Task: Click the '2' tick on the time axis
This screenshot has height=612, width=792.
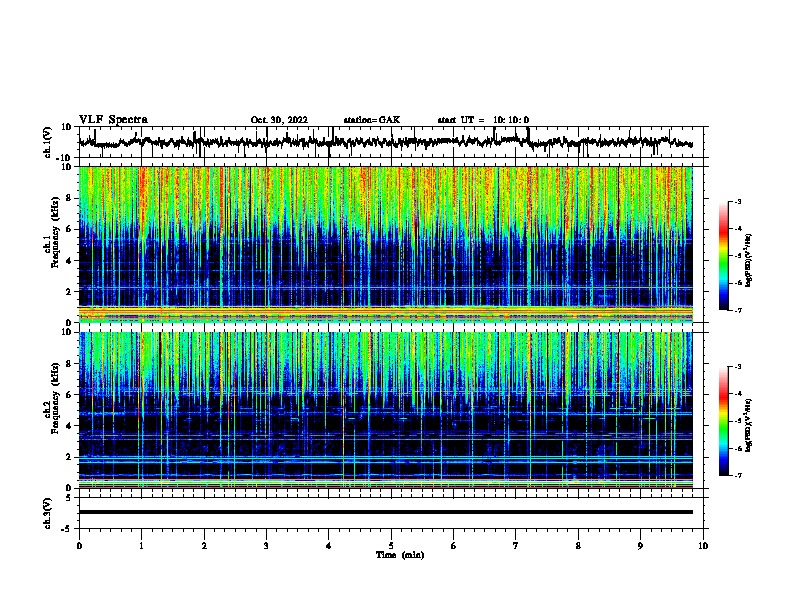Action: (204, 546)
